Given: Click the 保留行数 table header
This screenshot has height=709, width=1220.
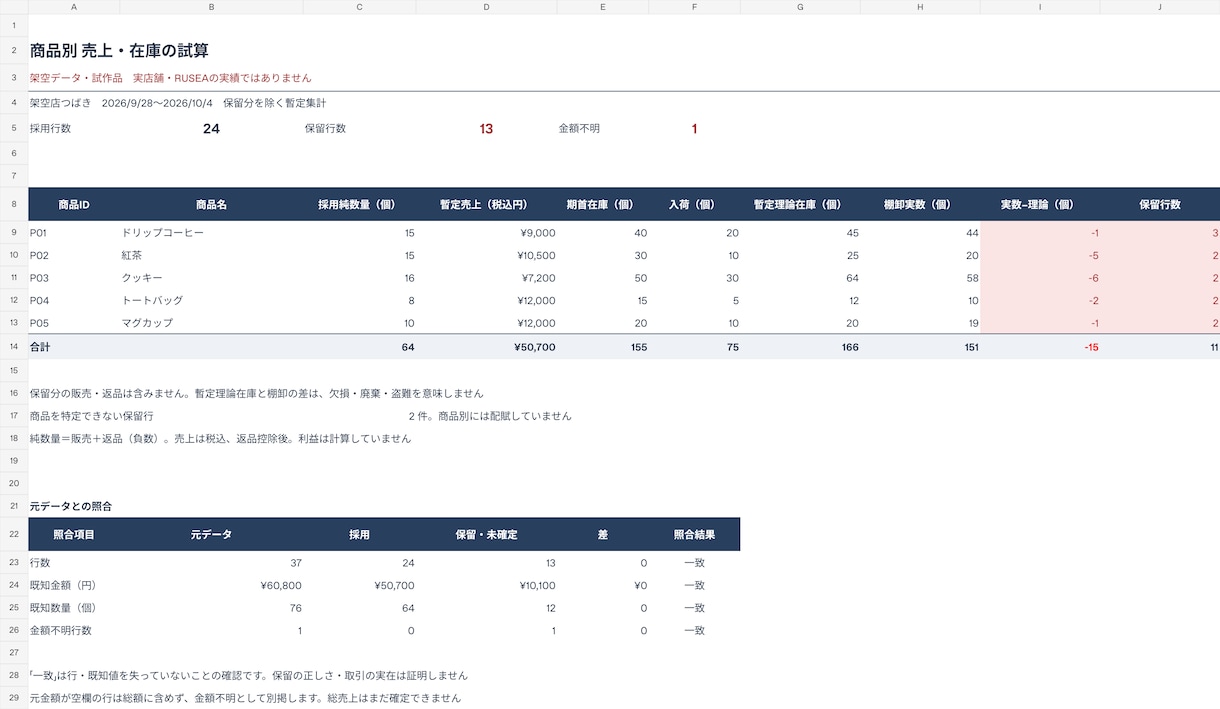Looking at the screenshot, I should click(1160, 204).
